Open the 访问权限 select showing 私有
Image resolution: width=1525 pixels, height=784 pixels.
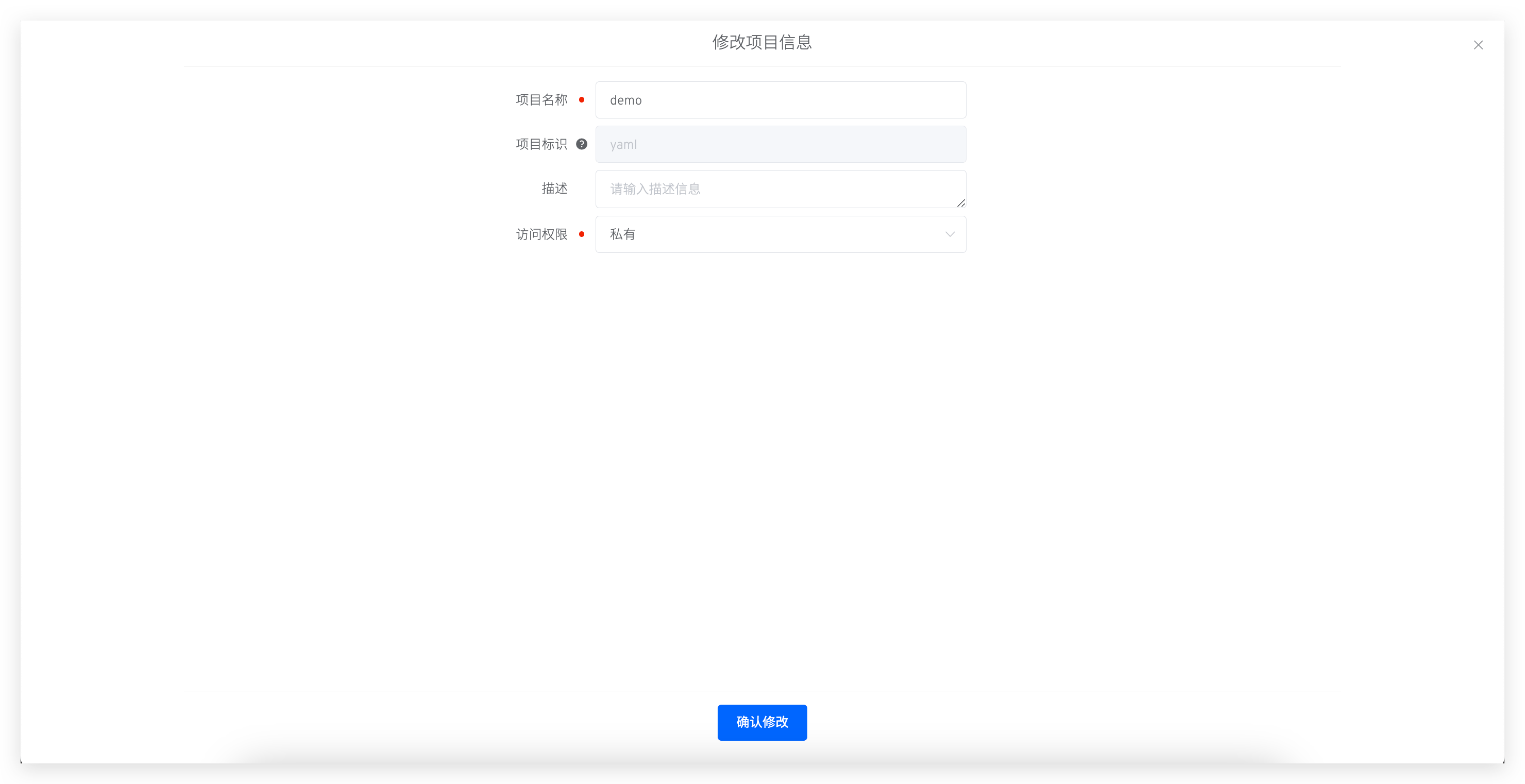(780, 234)
